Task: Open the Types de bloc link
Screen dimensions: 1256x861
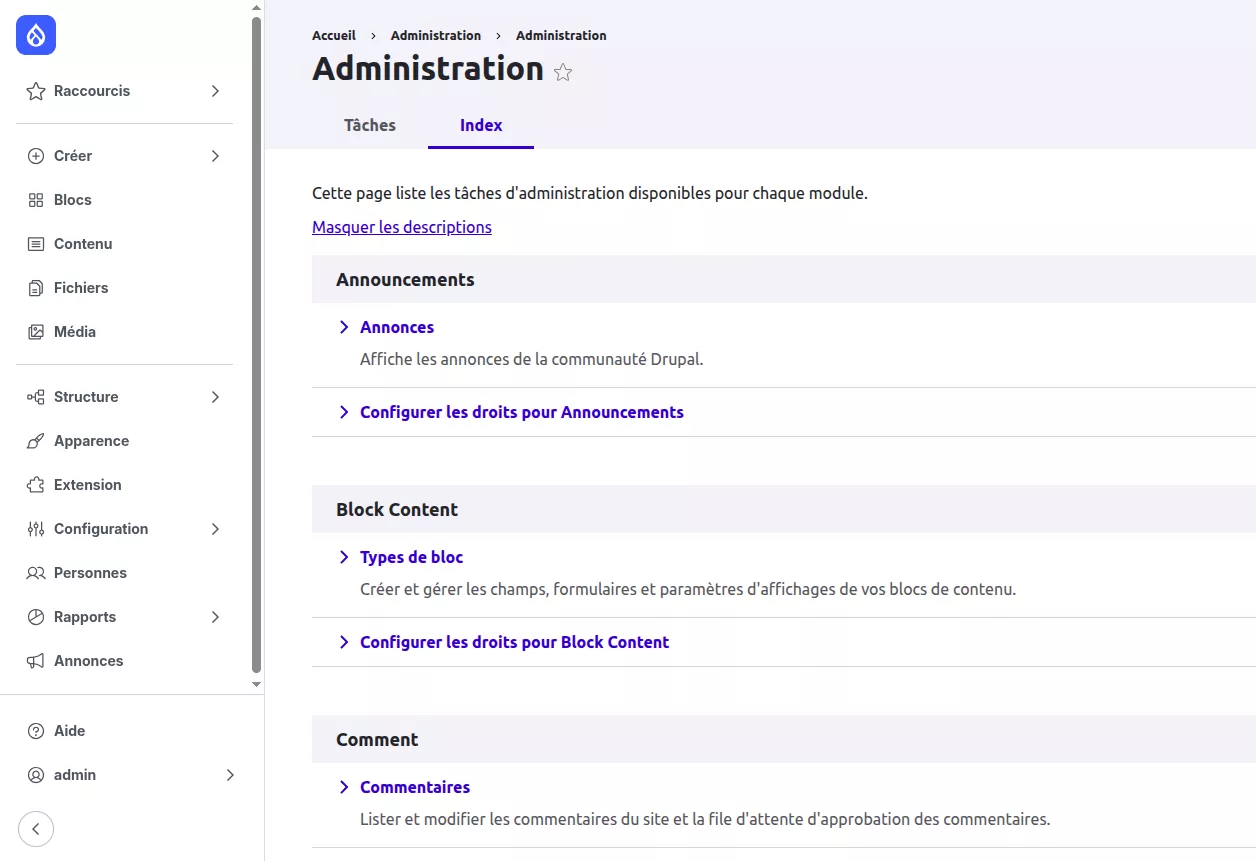Action: point(412,557)
